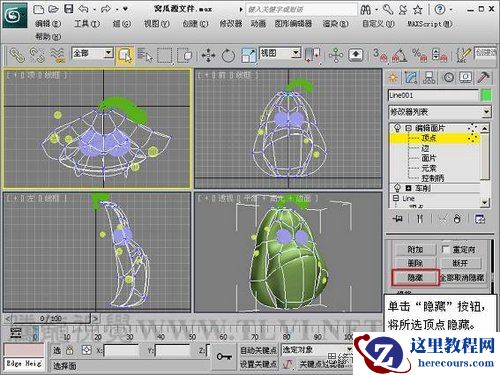Click the 全部取消隐藏 button
Image resolution: width=500 pixels, height=375 pixels.
pos(463,277)
